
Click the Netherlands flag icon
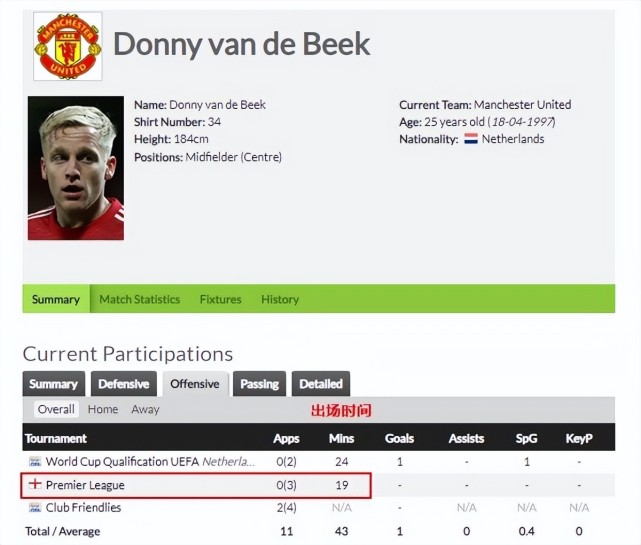pyautogui.click(x=470, y=139)
